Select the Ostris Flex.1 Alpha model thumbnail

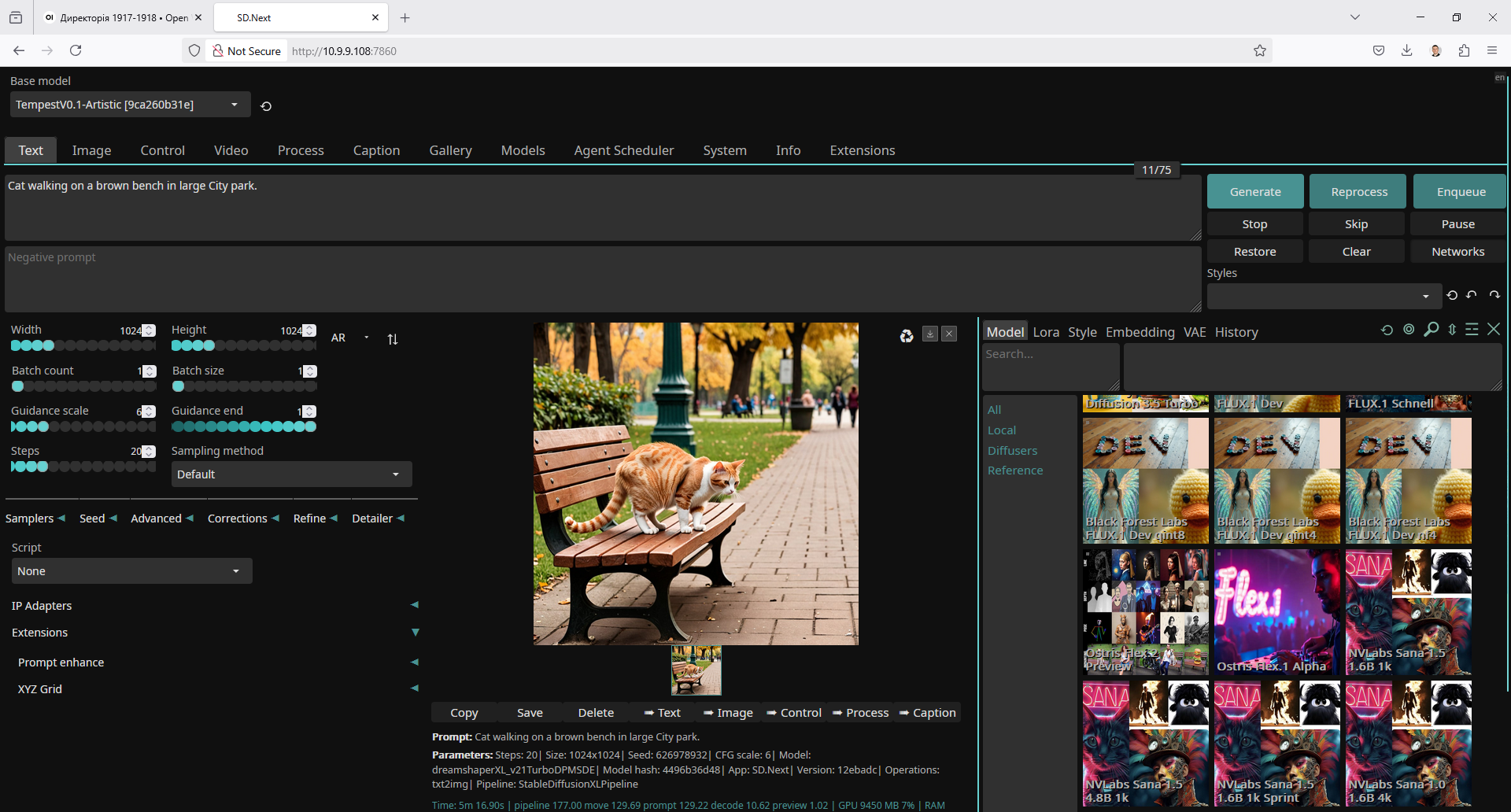click(x=1276, y=612)
